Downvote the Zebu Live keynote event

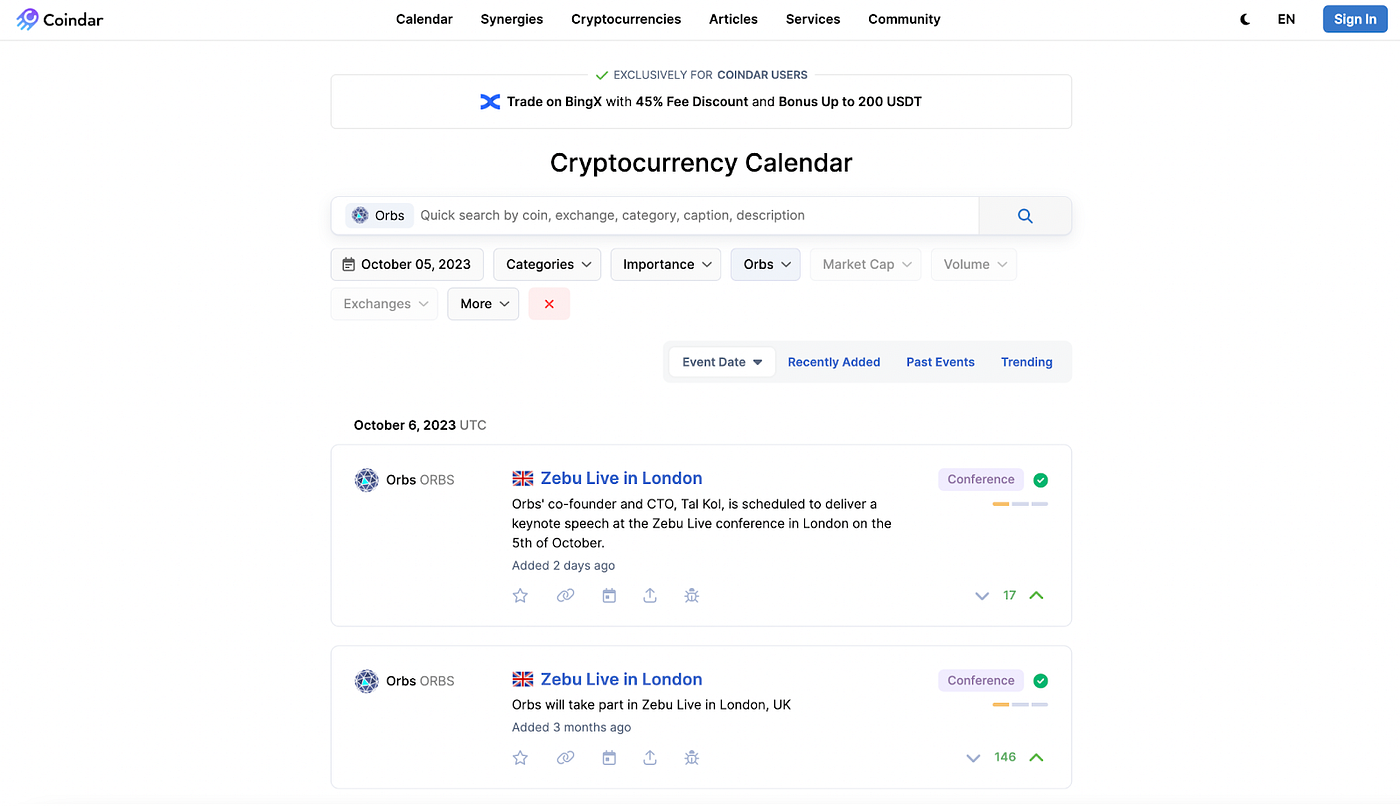click(x=981, y=595)
